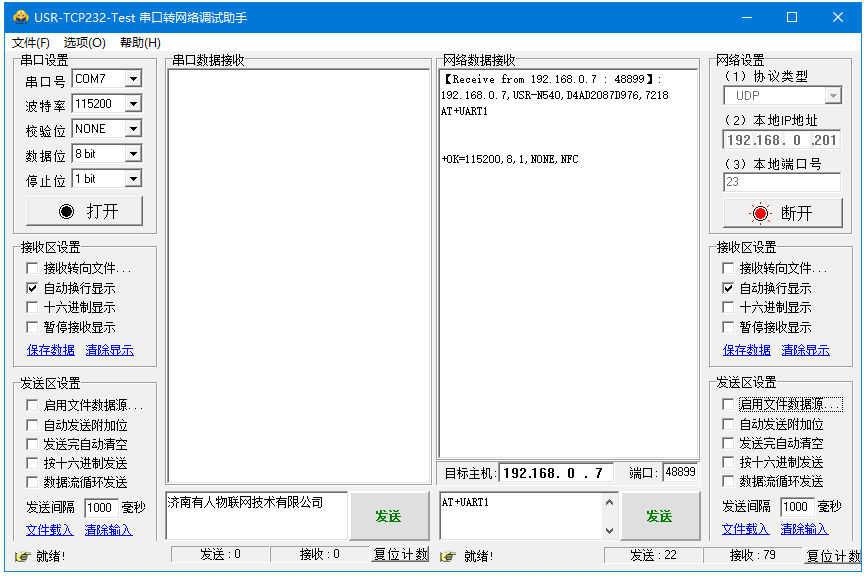Click network 文件载入 link
The height and width of the screenshot is (576, 864).
[746, 529]
